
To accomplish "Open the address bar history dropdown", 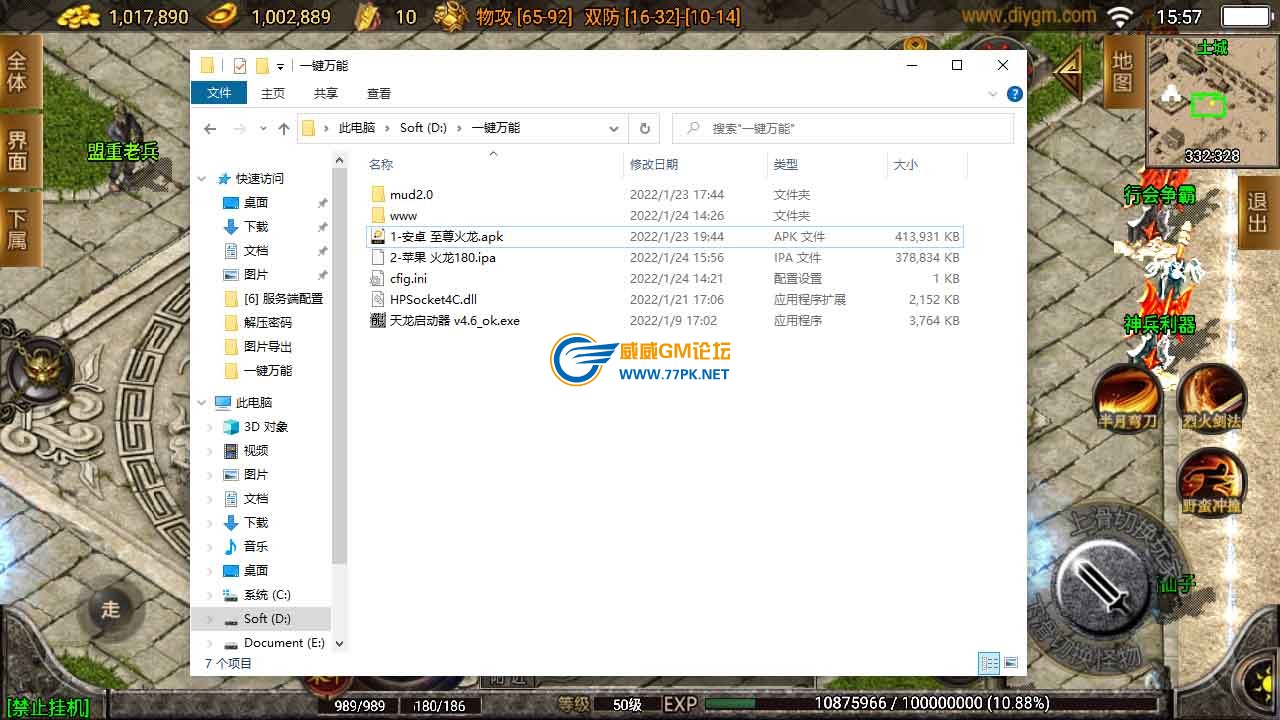I will pyautogui.click(x=613, y=128).
